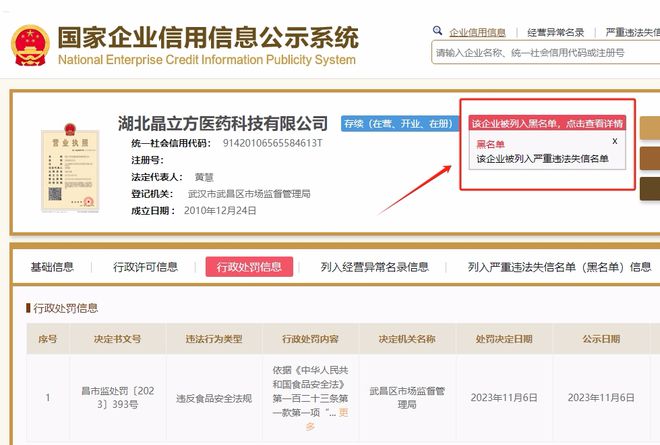Click credit code 91420106565584613T
Screen dimensions: 660x445
click(x=272, y=143)
